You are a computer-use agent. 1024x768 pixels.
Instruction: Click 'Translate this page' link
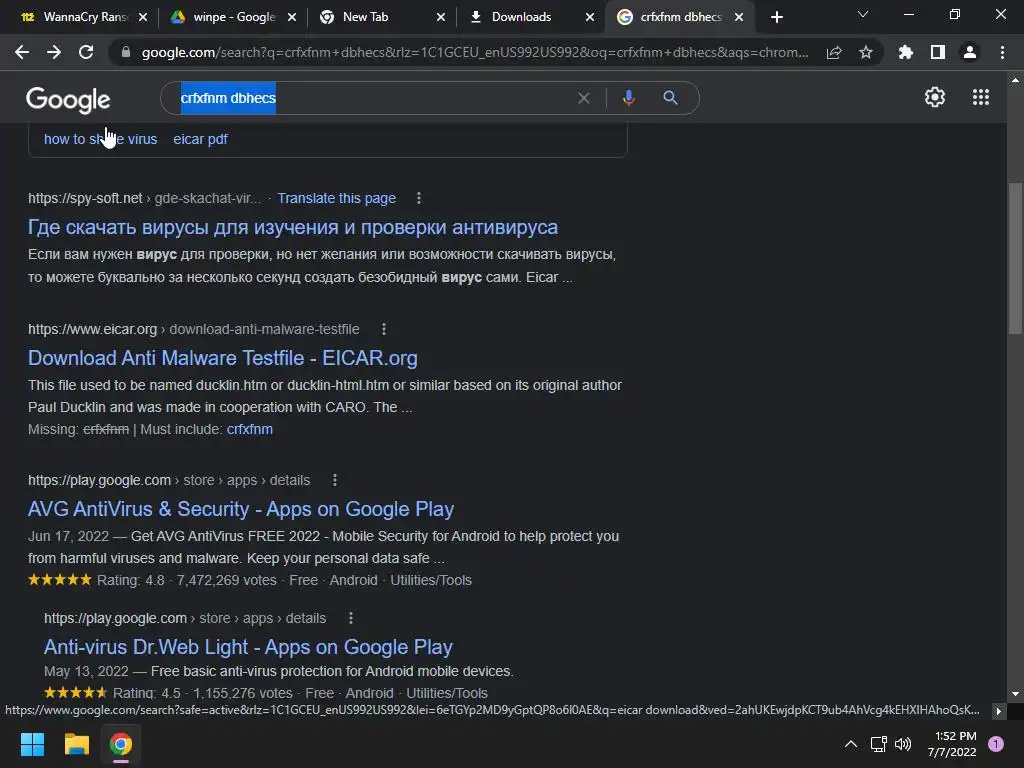336,198
